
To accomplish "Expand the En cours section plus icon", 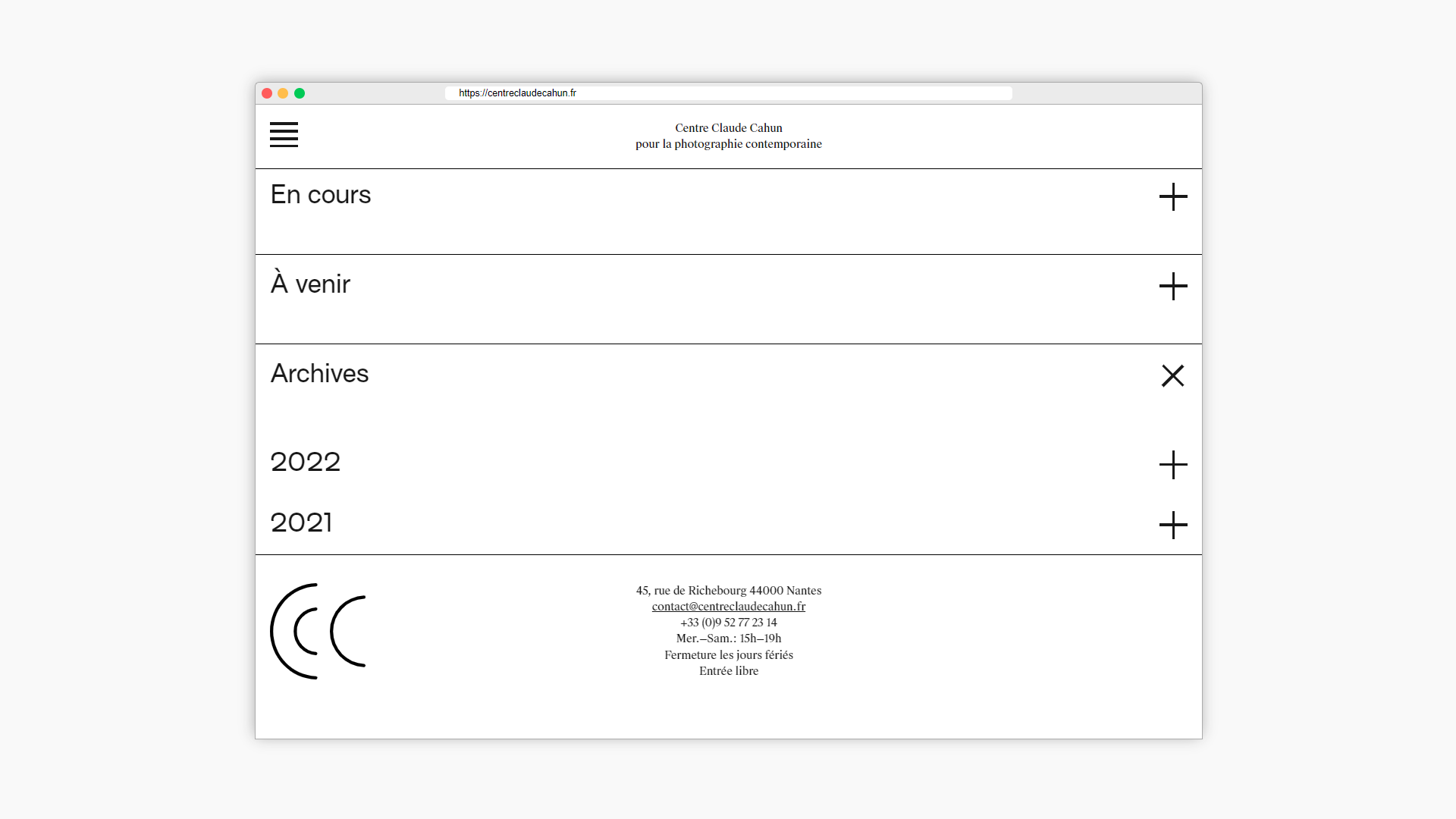I will coord(1172,196).
